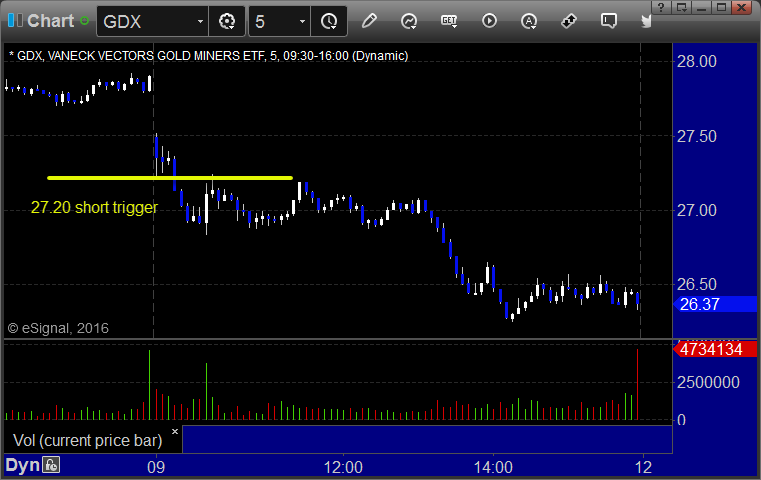Click the Twitter bird icon
This screenshot has height=480, width=761.
[x=646, y=21]
